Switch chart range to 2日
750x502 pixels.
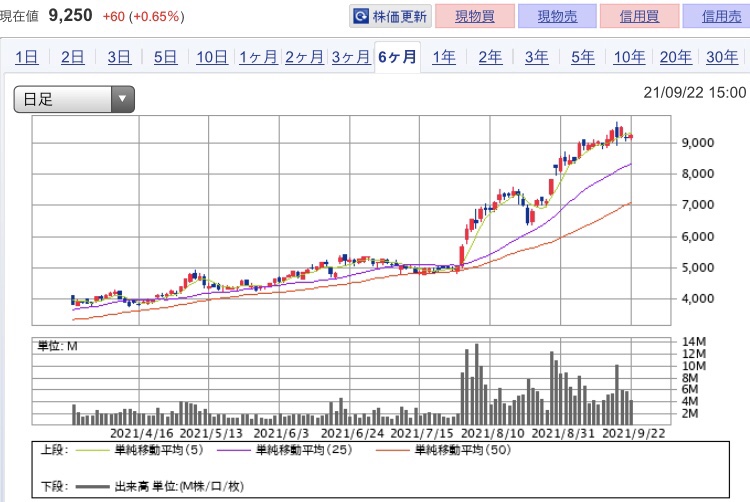coord(72,57)
